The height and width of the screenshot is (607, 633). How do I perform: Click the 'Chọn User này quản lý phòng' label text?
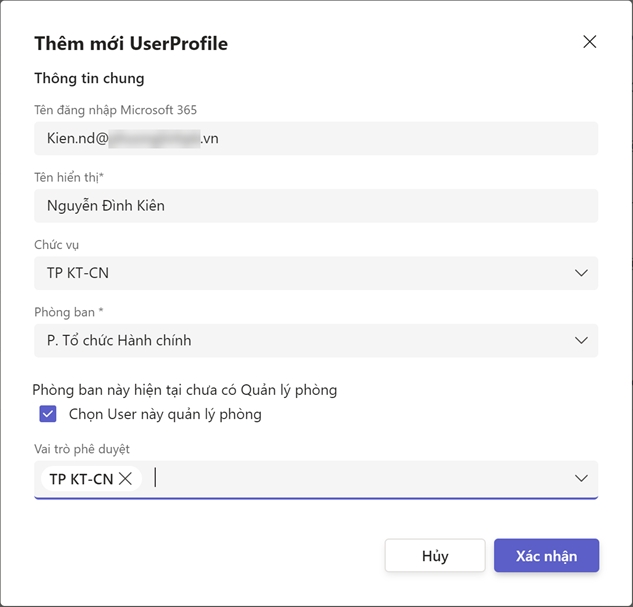165,414
